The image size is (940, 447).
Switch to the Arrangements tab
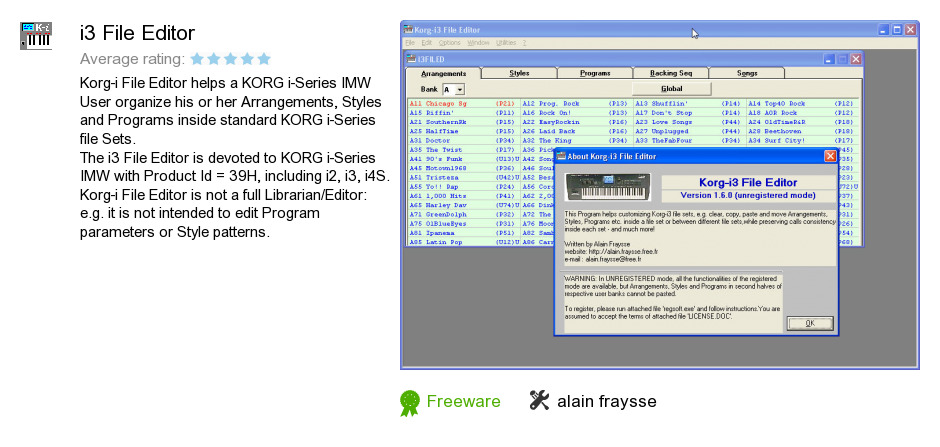pyautogui.click(x=444, y=73)
